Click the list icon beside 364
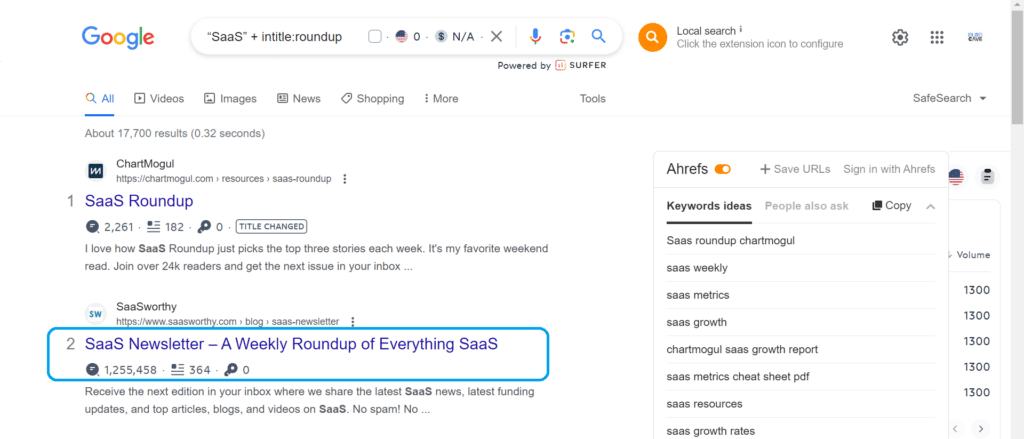This screenshot has height=439, width=1024. point(178,370)
